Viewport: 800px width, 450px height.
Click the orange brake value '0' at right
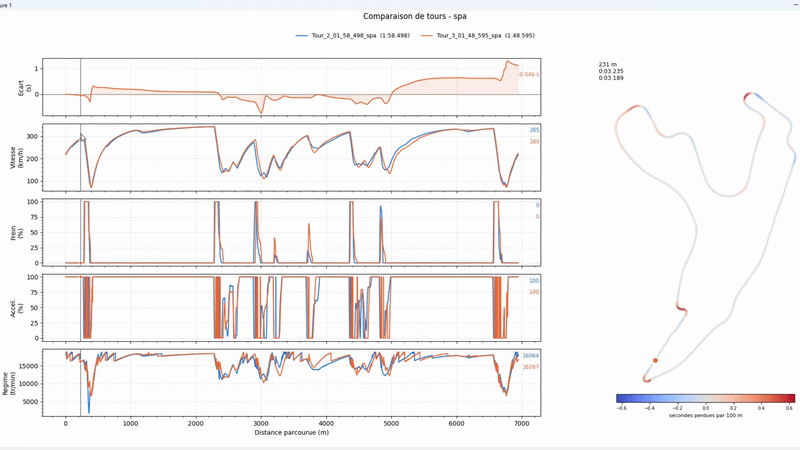[x=537, y=217]
